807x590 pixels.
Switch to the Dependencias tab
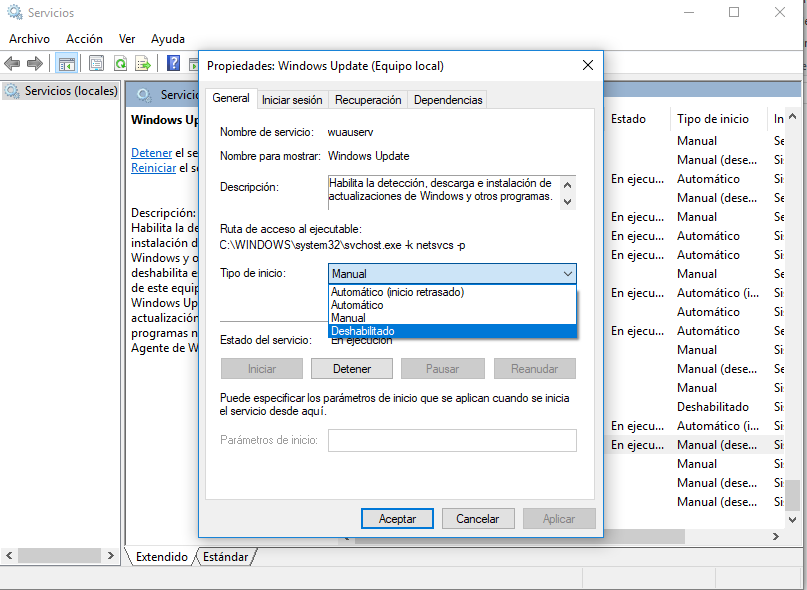pos(448,100)
